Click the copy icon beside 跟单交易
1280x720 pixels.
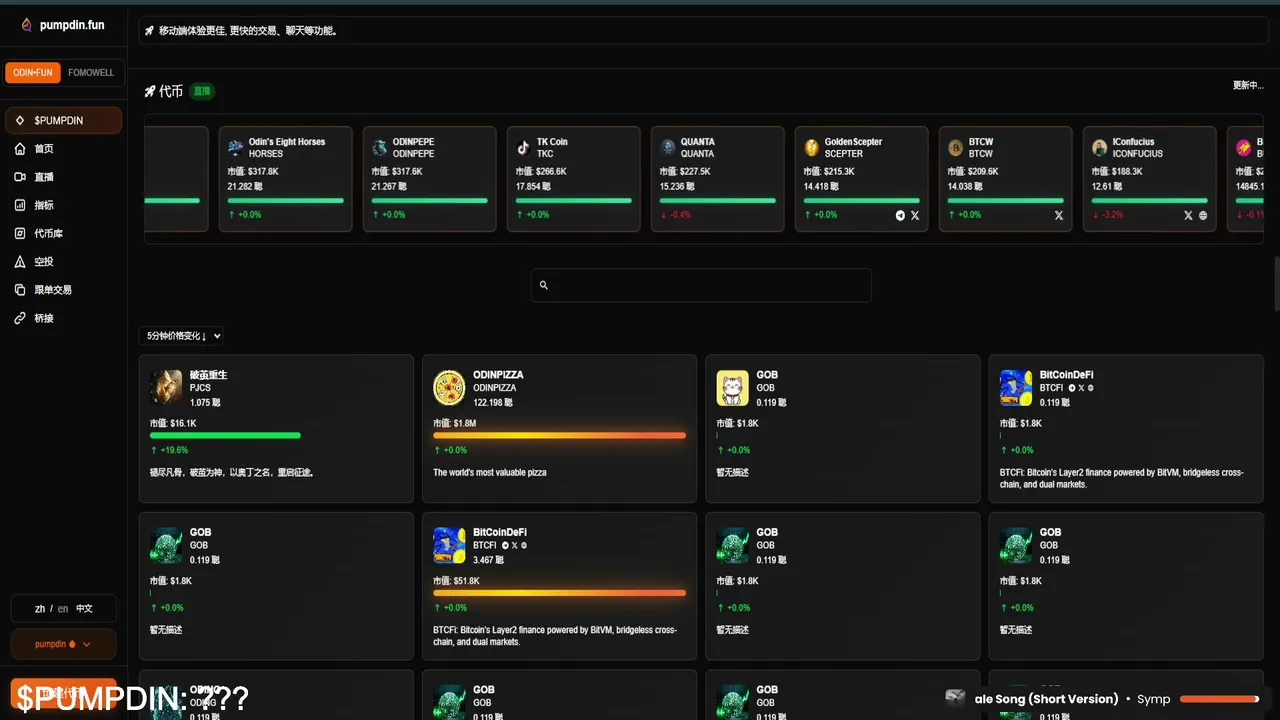tap(20, 290)
